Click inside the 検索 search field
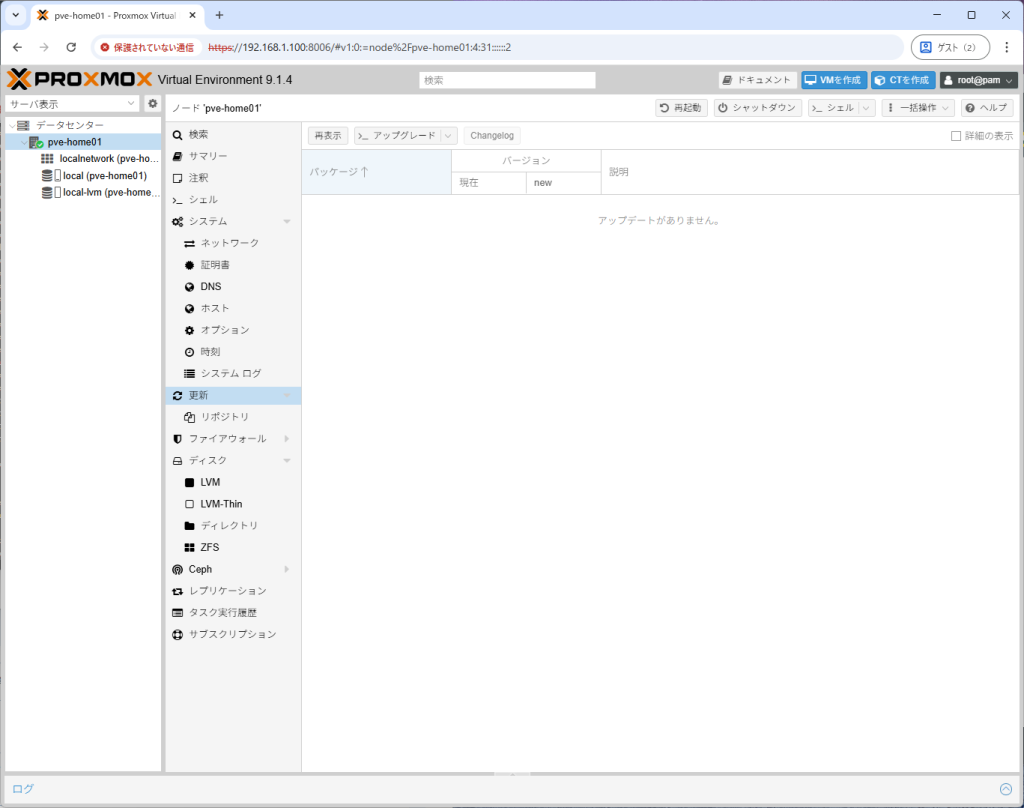1024x808 pixels. 507,80
